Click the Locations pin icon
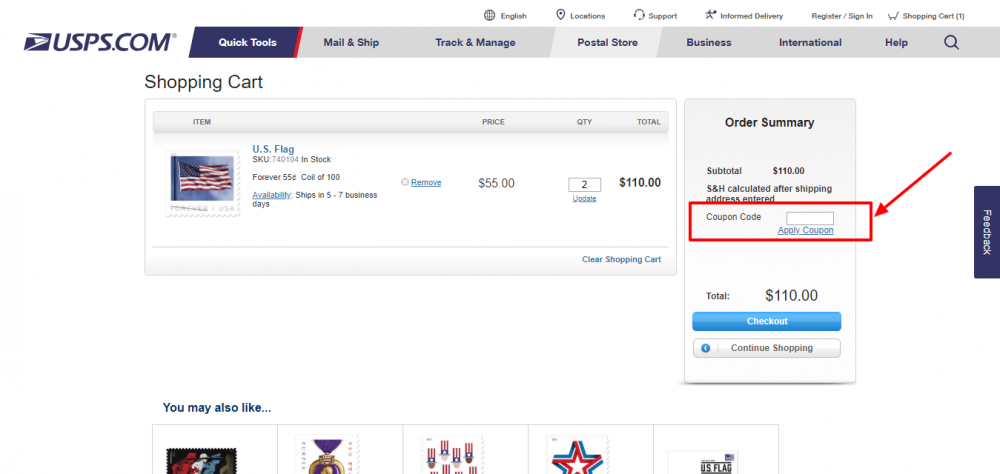The width and height of the screenshot is (1000, 474). click(x=561, y=15)
